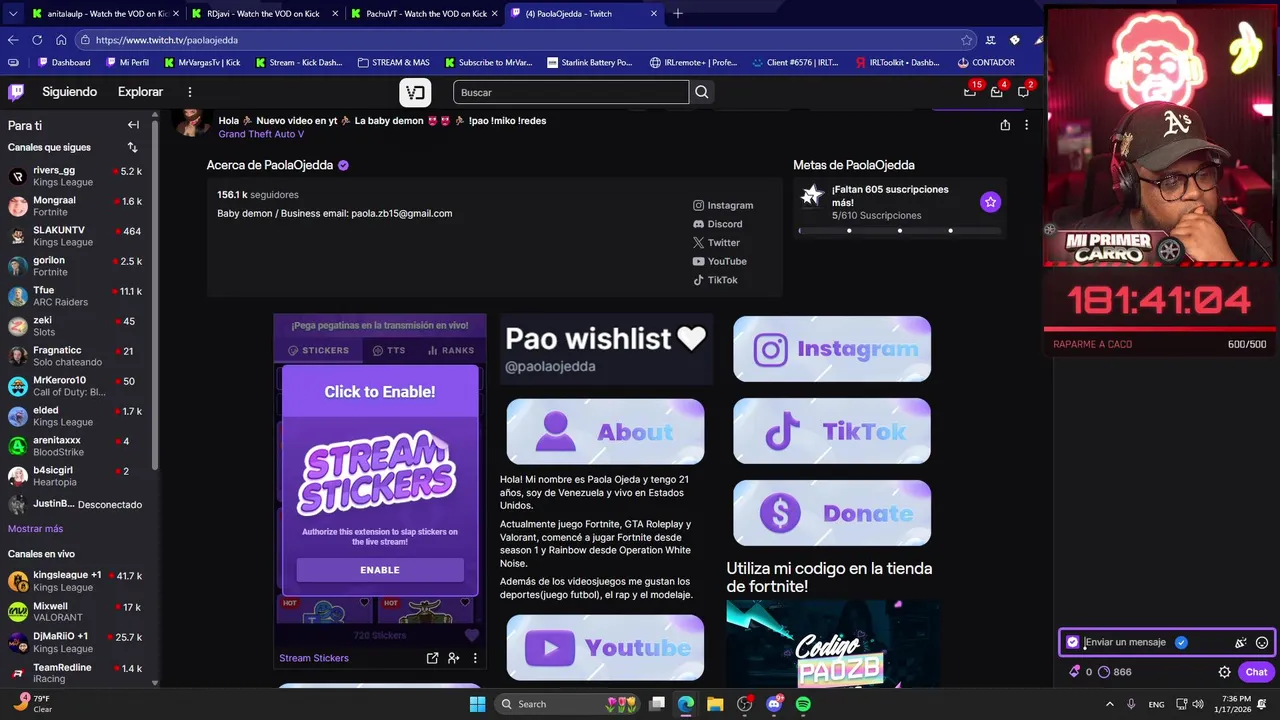Click the Grand Theft Auto V category link
The width and height of the screenshot is (1280, 720).
tap(261, 134)
